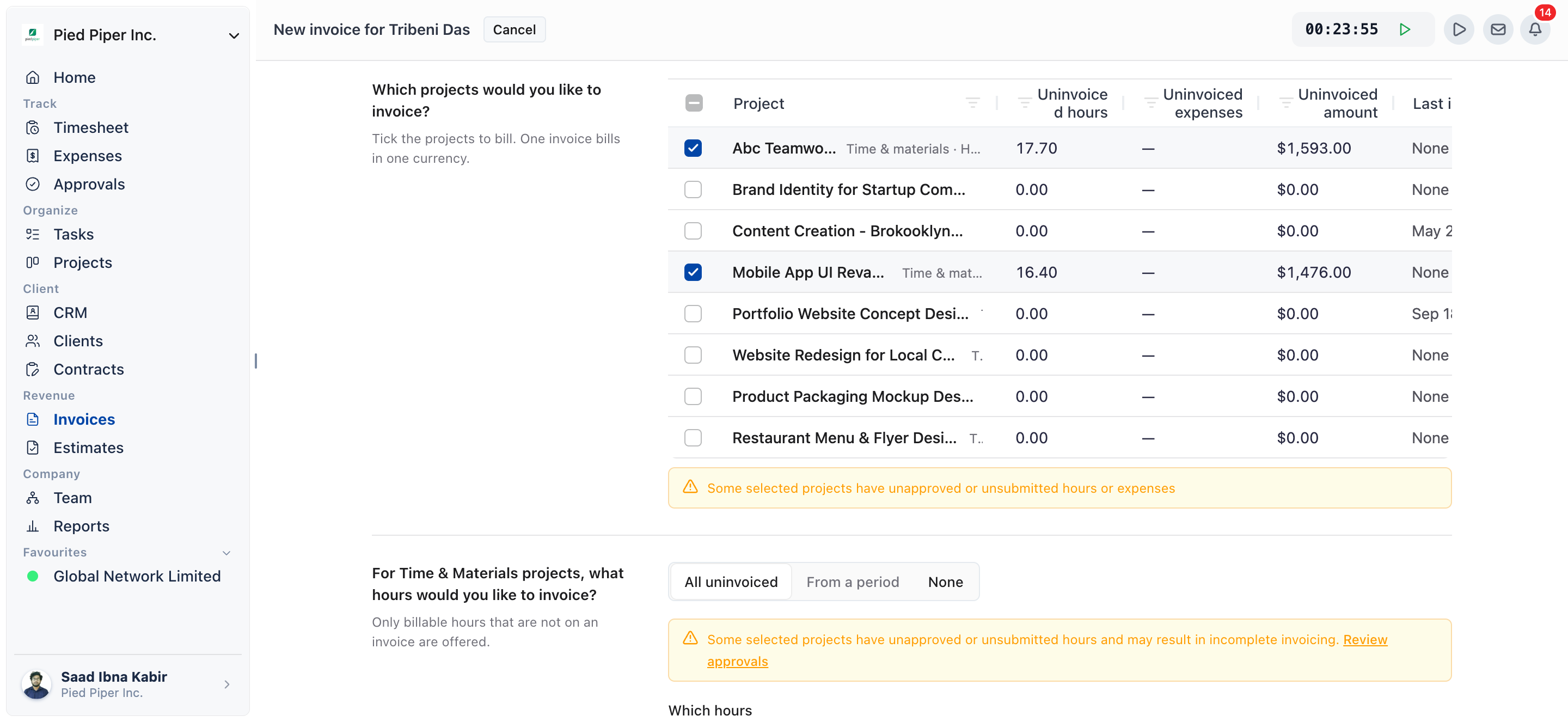Uncheck the Abc Teamwo... project checkbox
Screen dimensions: 1568x722
(693, 148)
